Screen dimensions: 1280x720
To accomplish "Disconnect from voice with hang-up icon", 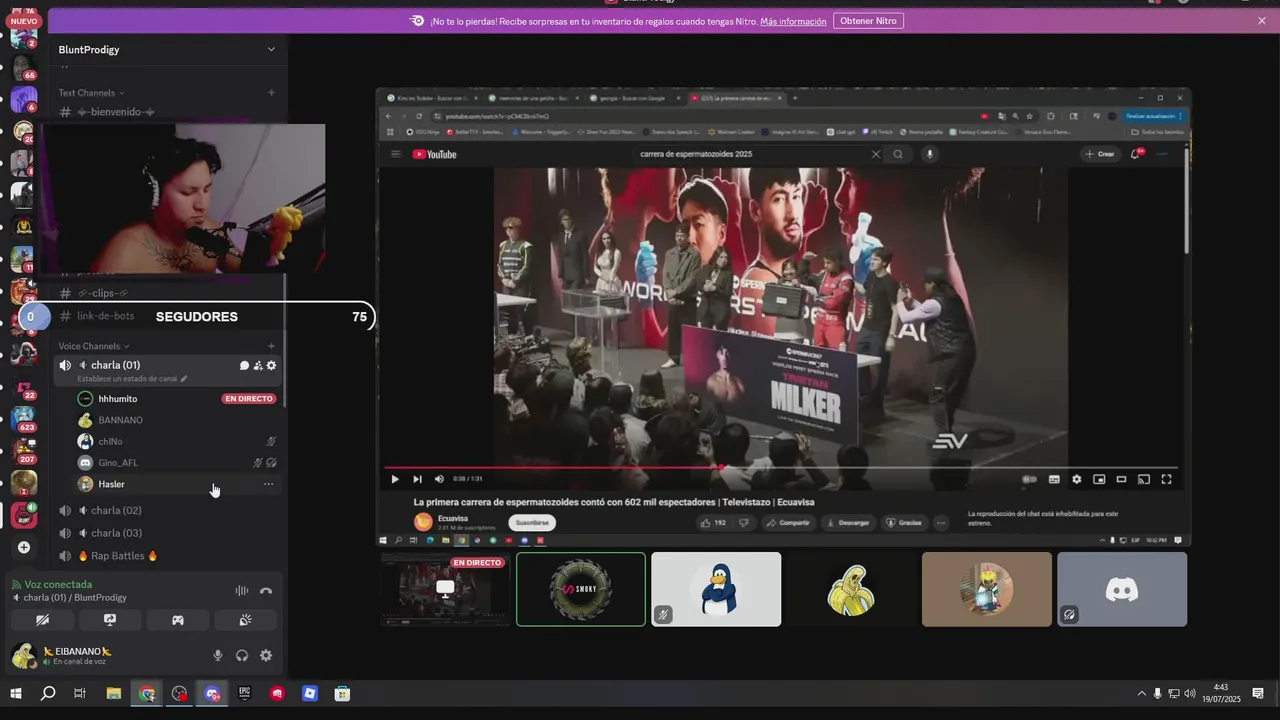I will pos(266,591).
